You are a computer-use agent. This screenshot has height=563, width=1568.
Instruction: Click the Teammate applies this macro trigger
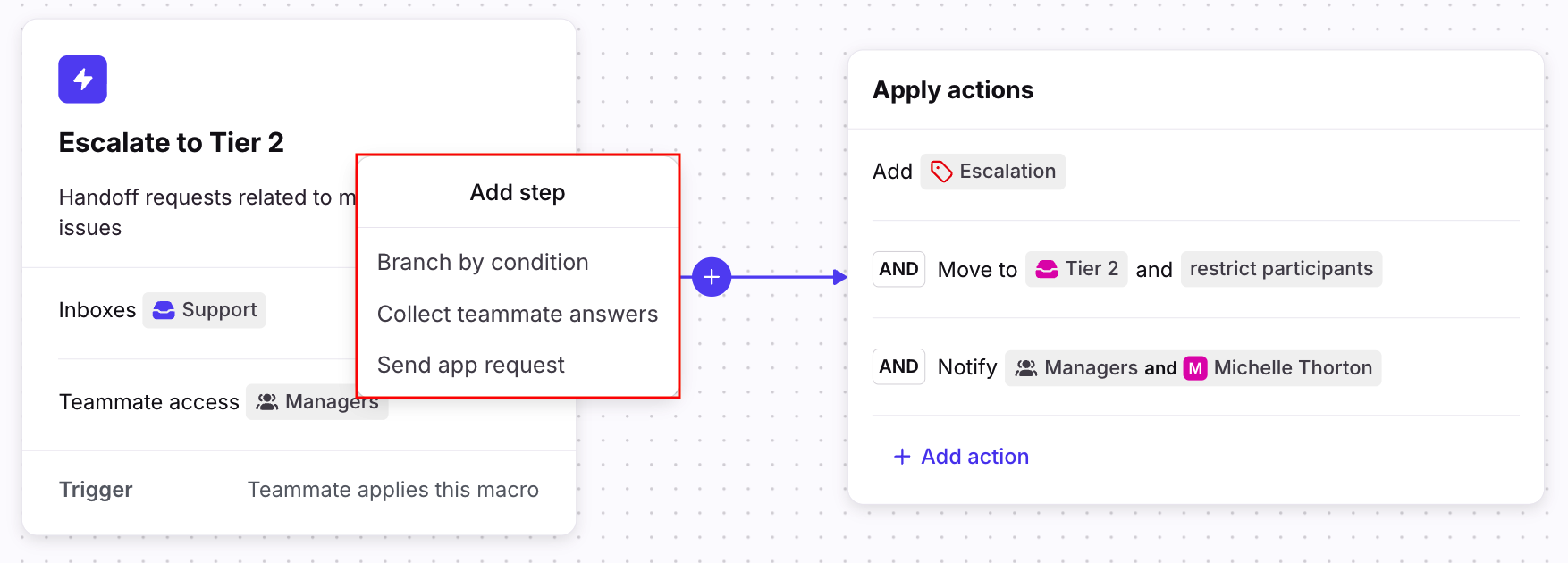[392, 490]
